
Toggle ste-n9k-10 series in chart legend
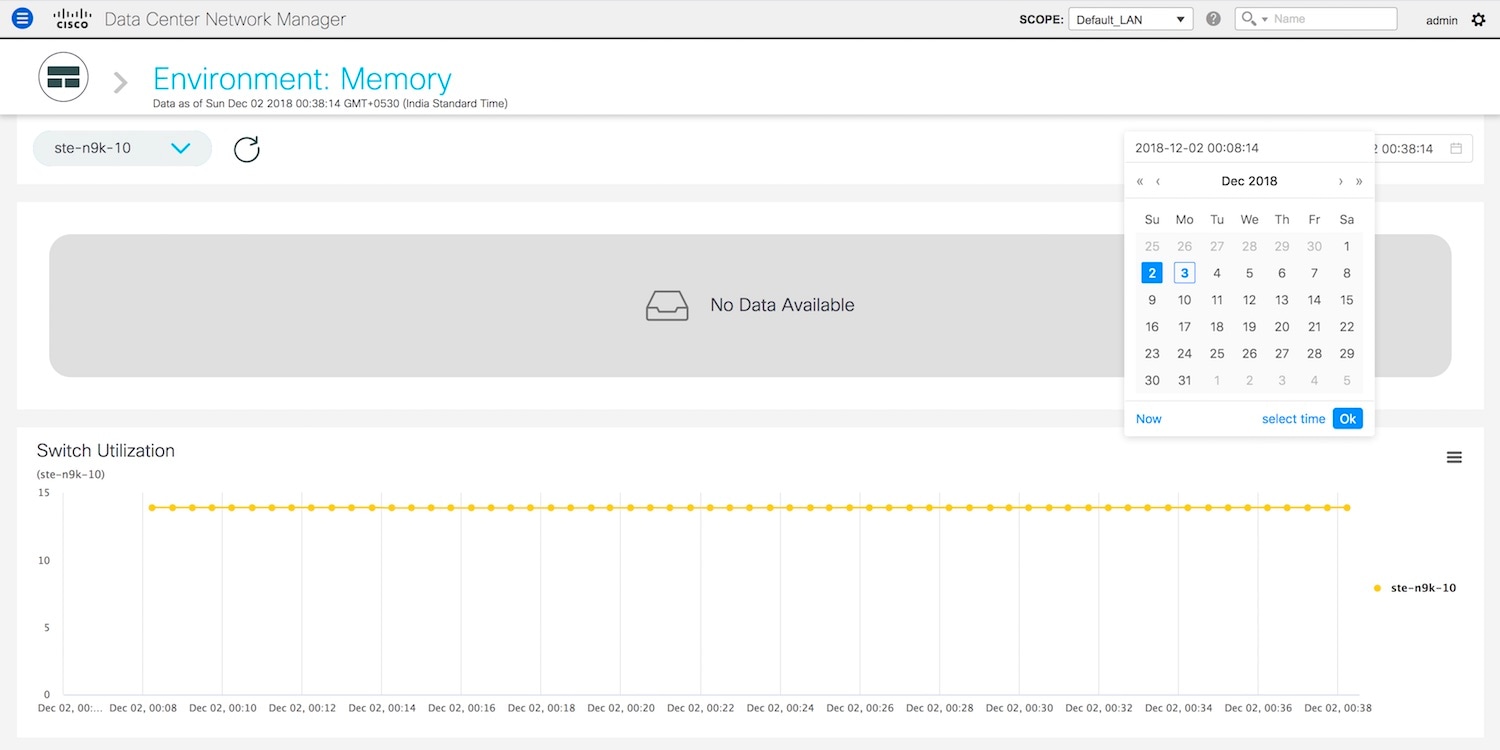(x=1422, y=588)
